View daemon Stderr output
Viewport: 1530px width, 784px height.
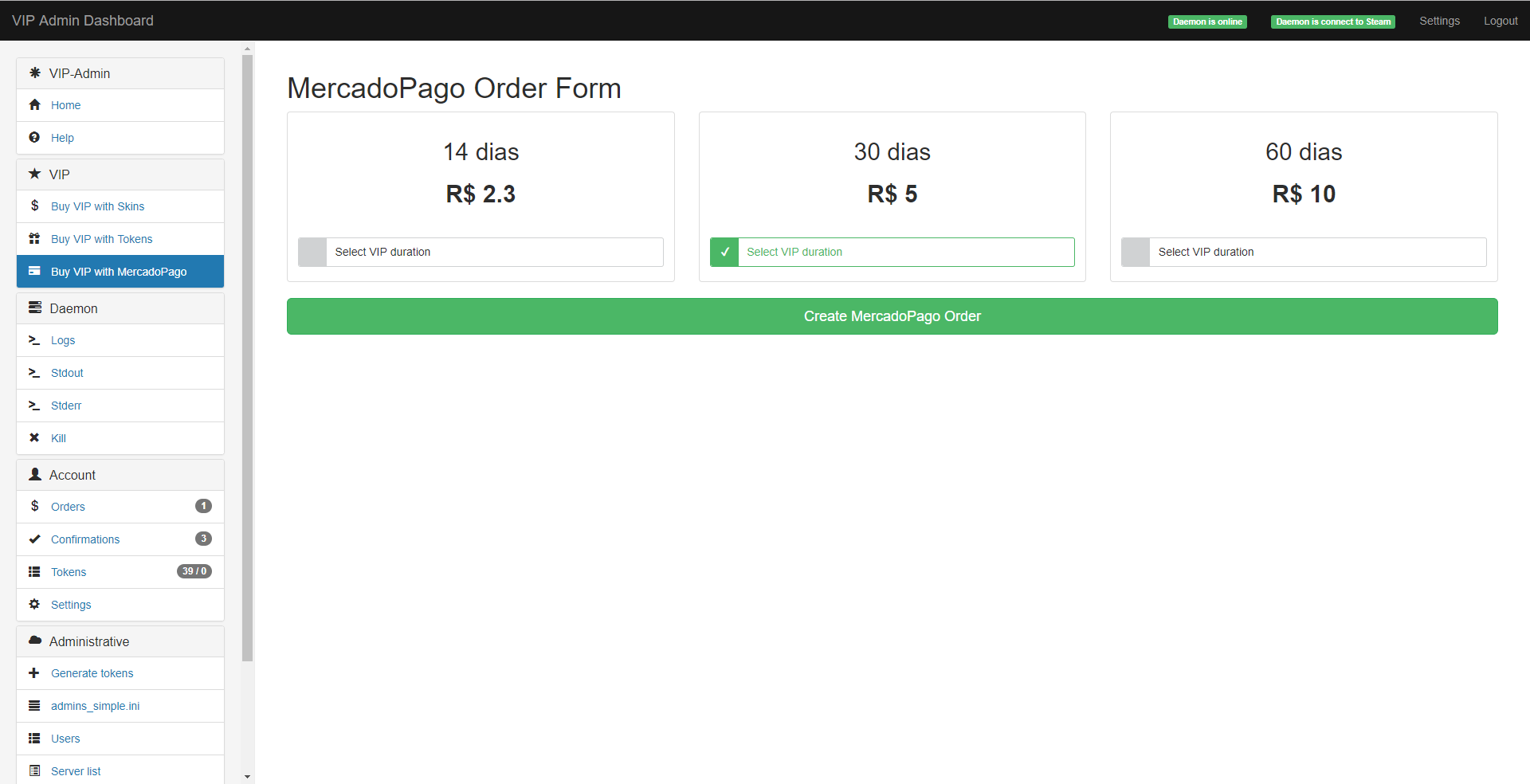coord(120,406)
